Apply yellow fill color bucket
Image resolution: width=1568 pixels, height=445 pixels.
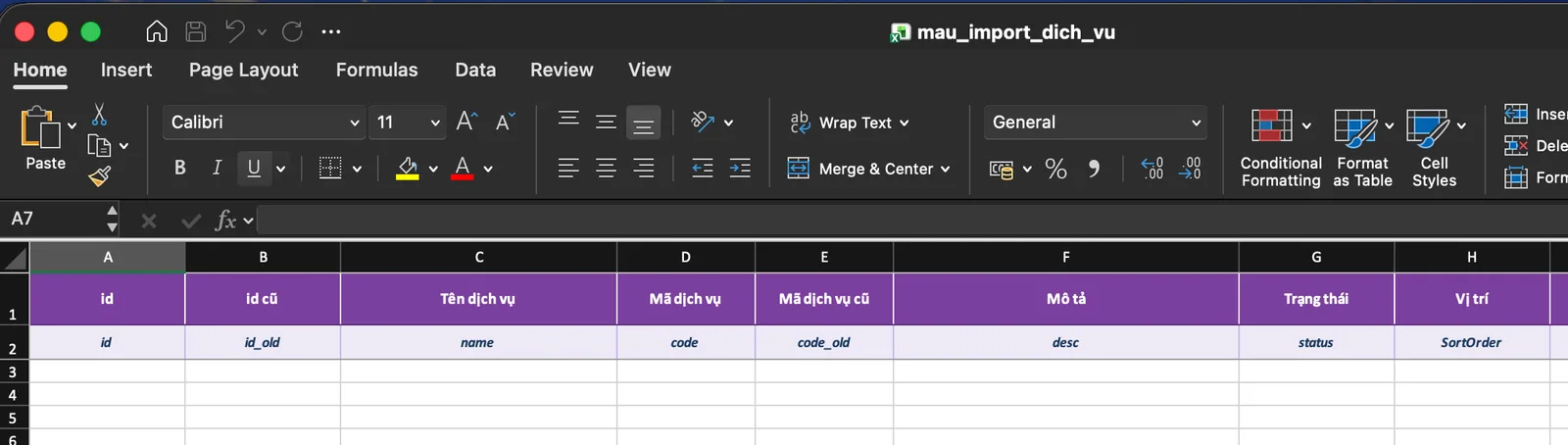pos(408,168)
